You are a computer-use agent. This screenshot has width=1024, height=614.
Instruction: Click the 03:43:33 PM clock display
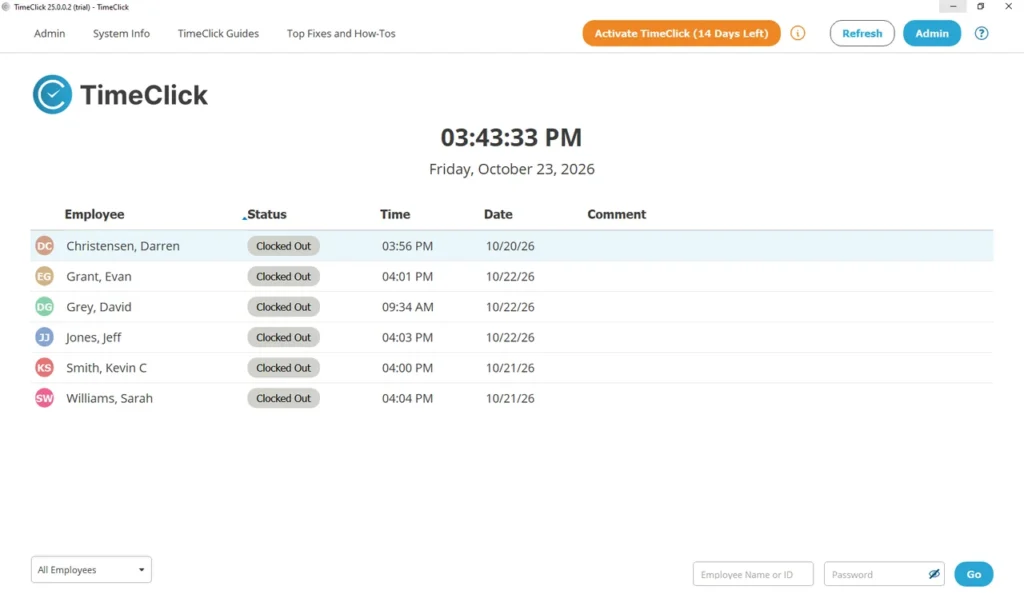coord(511,137)
